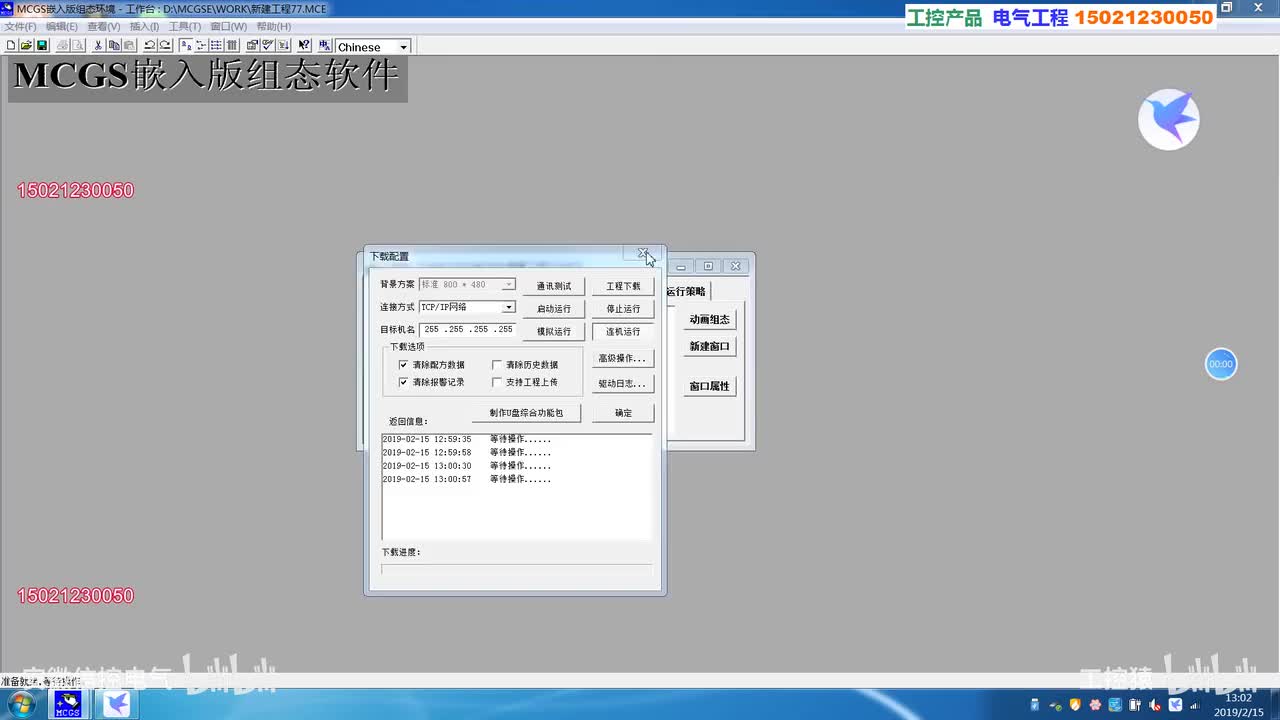1280x720 pixels.
Task: Click the multi-language configuration icon
Action: pos(325,46)
